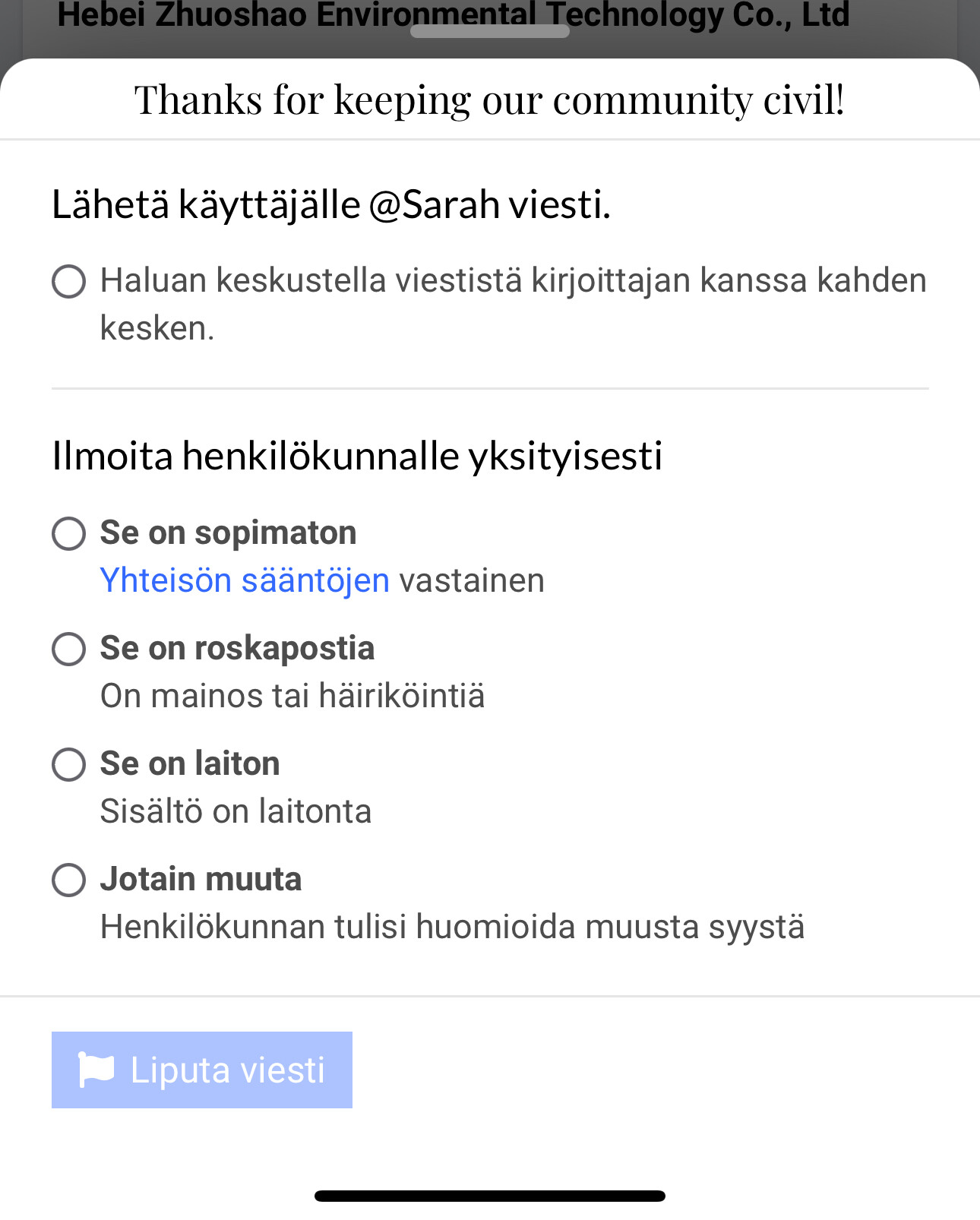The height and width of the screenshot is (1220, 980).
Task: Click the "Ilmoita henkilökunnalle yksityisesti" heading
Action: tap(357, 456)
